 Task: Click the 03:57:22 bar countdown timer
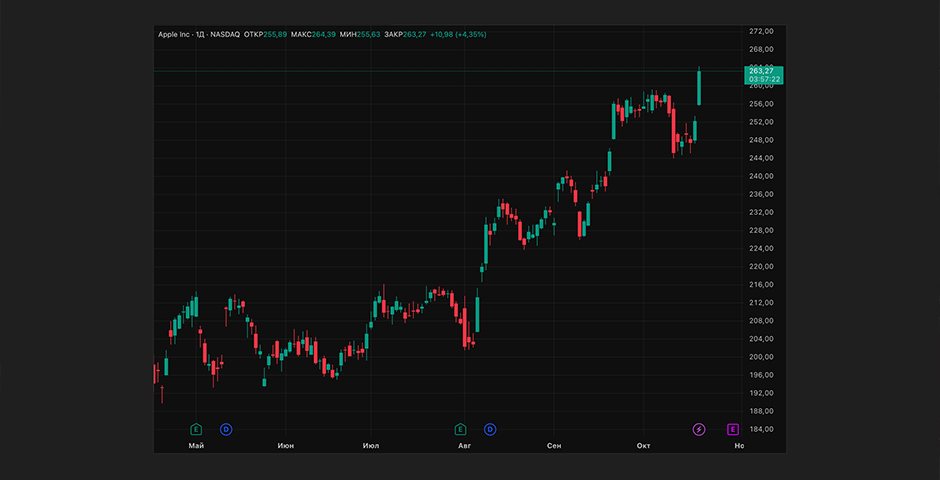pyautogui.click(x=762, y=79)
